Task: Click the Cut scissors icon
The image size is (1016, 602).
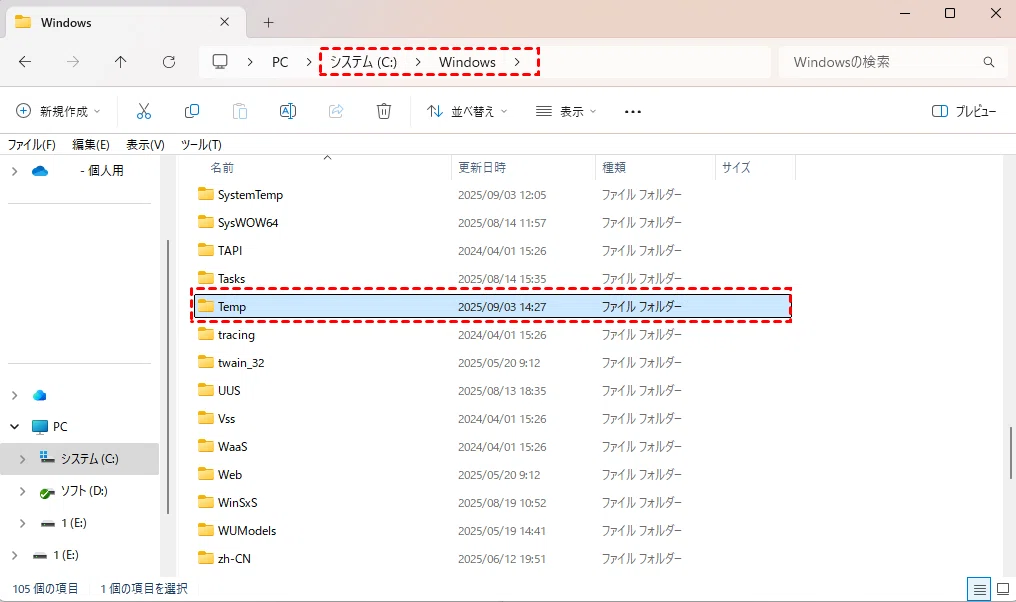Action: (144, 111)
